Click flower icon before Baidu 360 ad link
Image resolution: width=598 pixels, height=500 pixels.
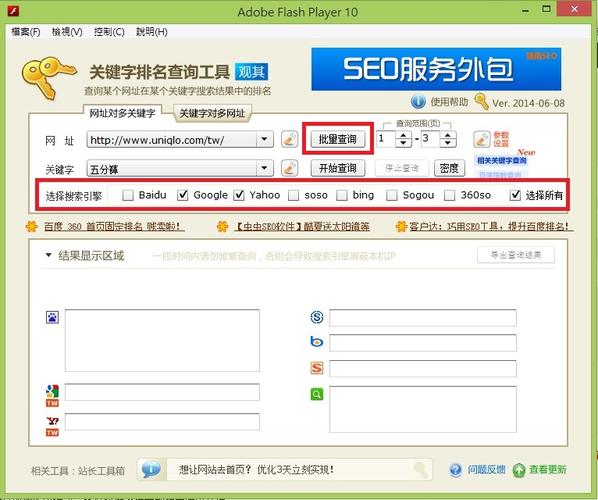click(31, 227)
